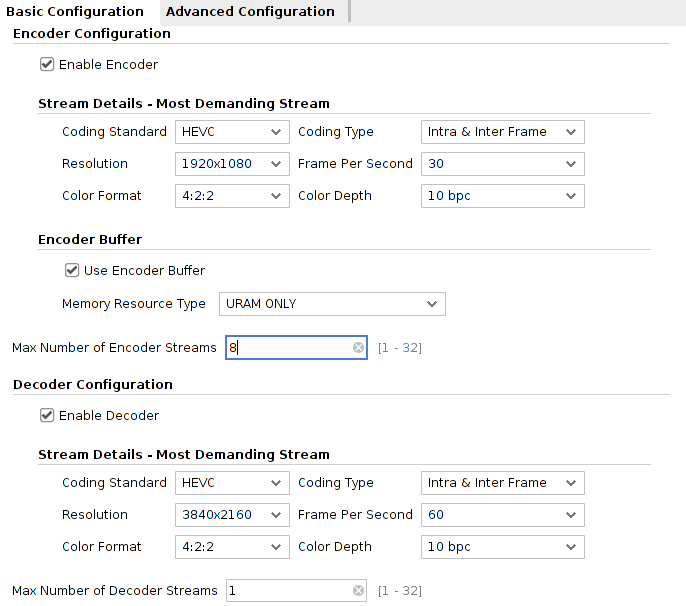Toggle the Enable Encoder checkbox
This screenshot has width=686, height=606.
[x=47, y=64]
